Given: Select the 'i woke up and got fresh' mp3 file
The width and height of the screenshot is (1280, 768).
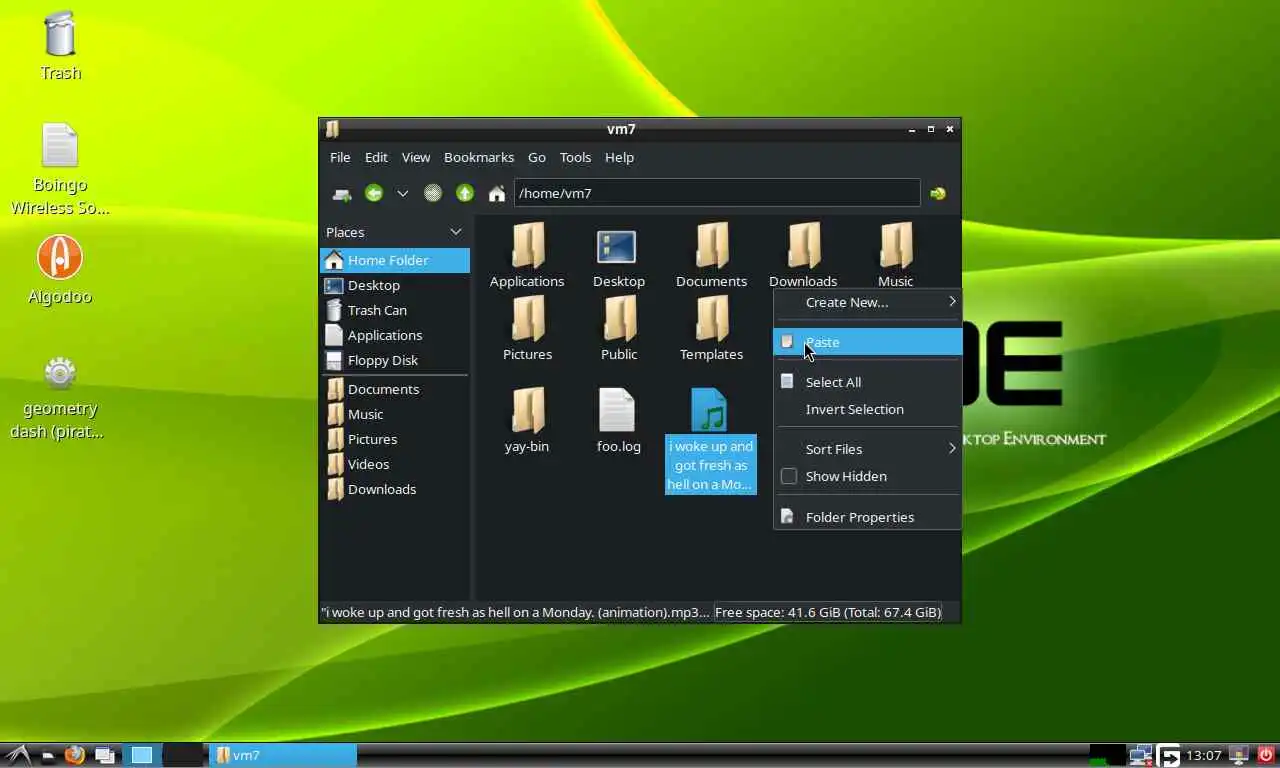Looking at the screenshot, I should (x=710, y=440).
